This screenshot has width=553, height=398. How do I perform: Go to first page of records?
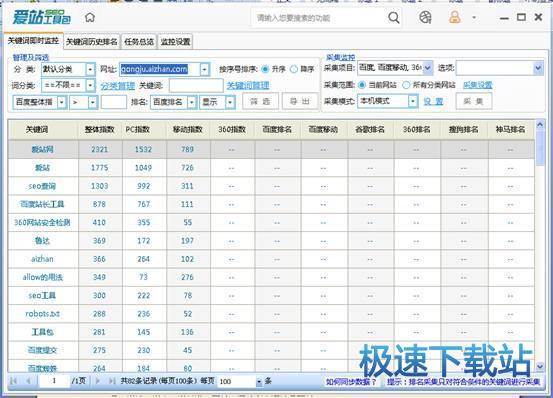click(13, 381)
